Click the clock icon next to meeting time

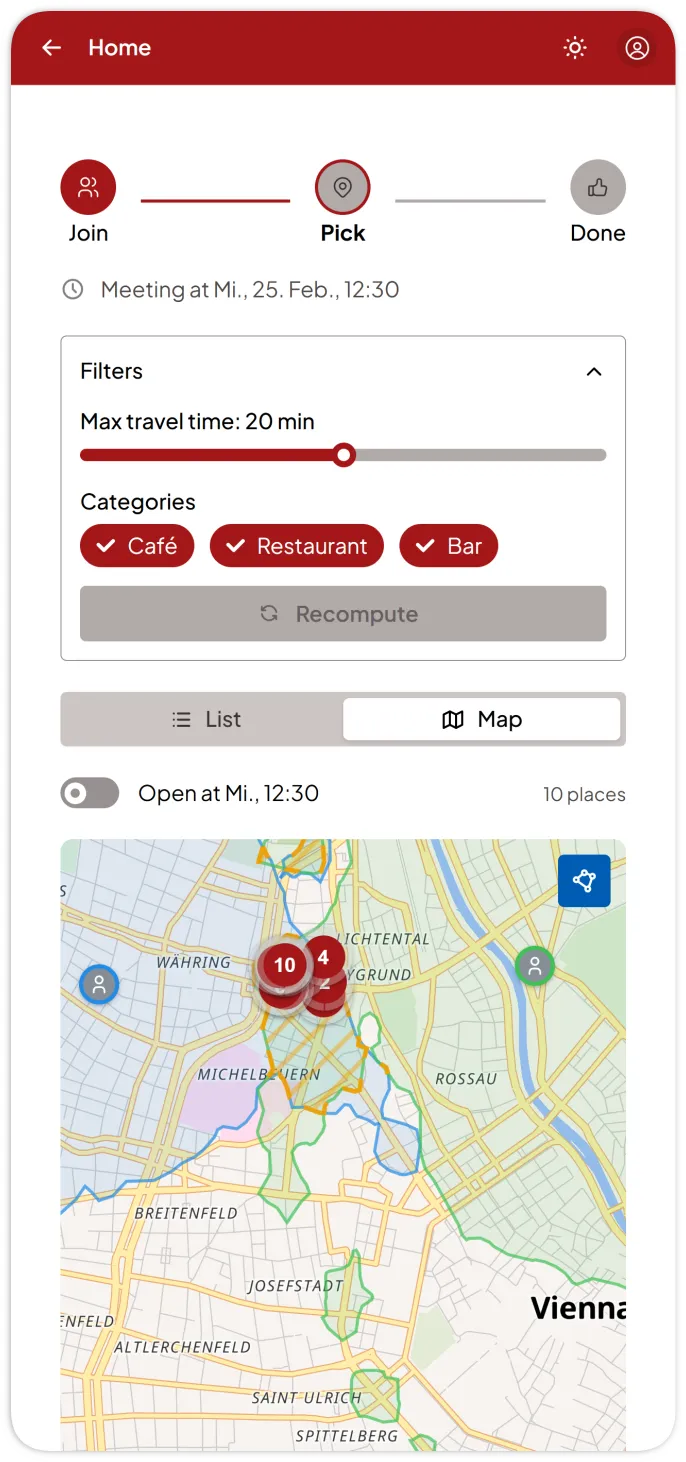72,289
